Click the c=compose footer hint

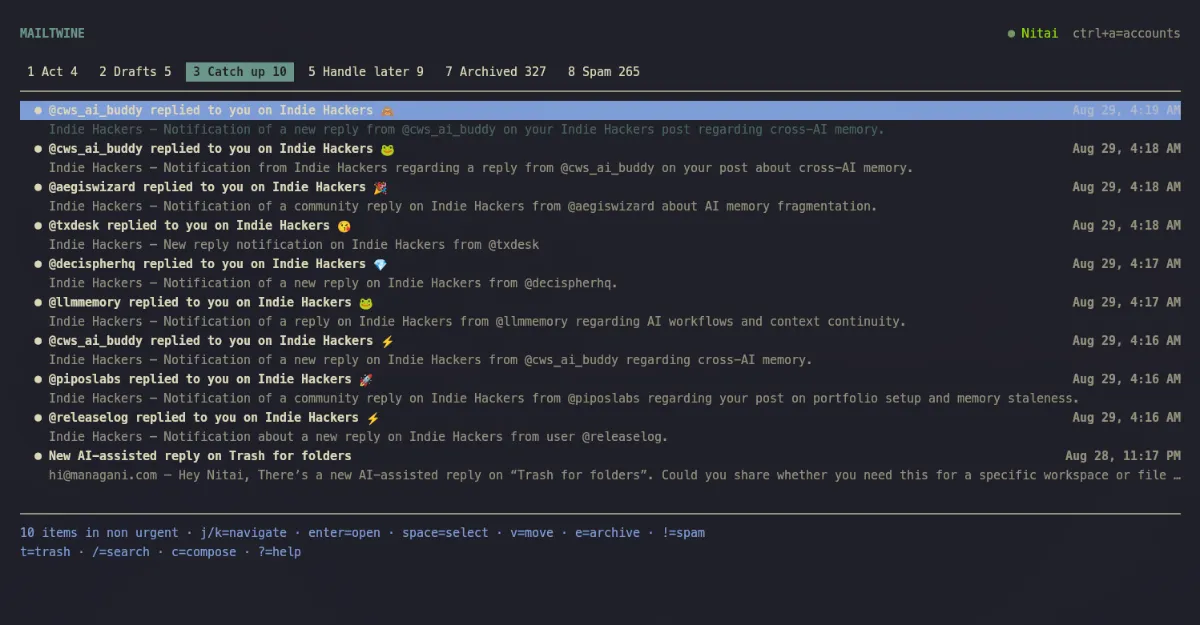tap(204, 552)
